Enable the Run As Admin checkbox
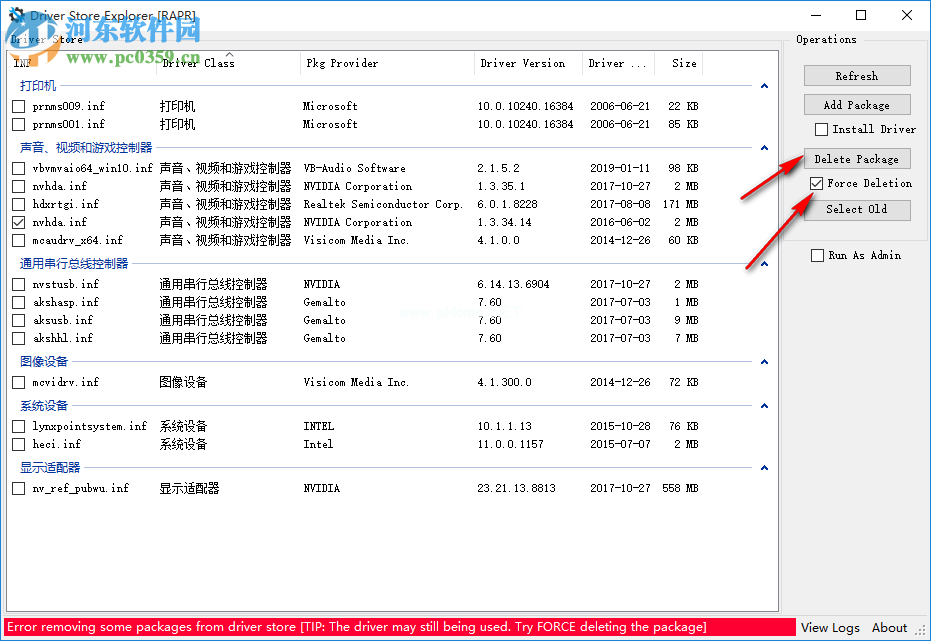This screenshot has height=641, width=931. [x=816, y=255]
